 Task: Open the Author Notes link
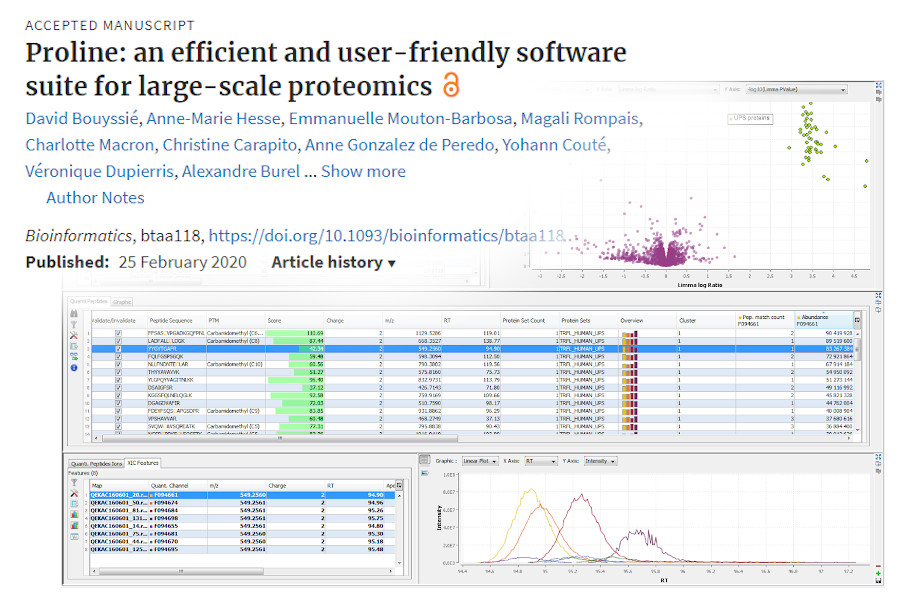coord(95,198)
